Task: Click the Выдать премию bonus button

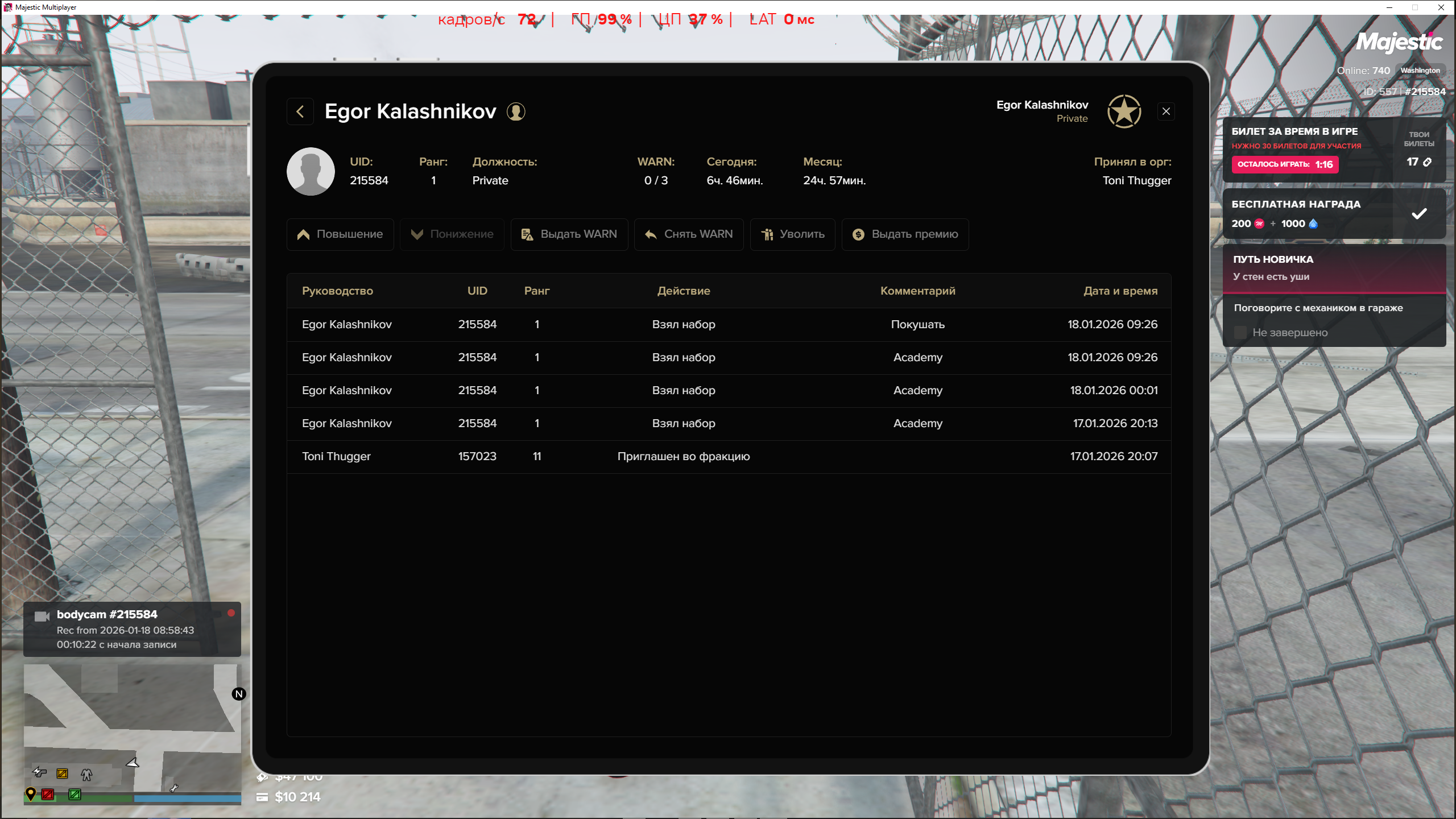Action: click(905, 234)
